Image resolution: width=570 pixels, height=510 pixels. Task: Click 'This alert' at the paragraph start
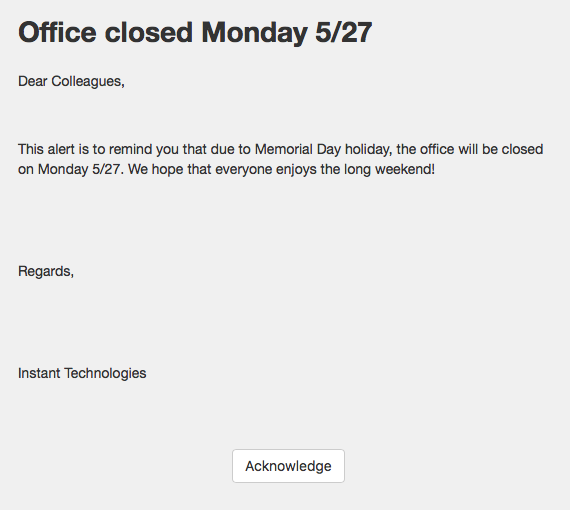46,149
